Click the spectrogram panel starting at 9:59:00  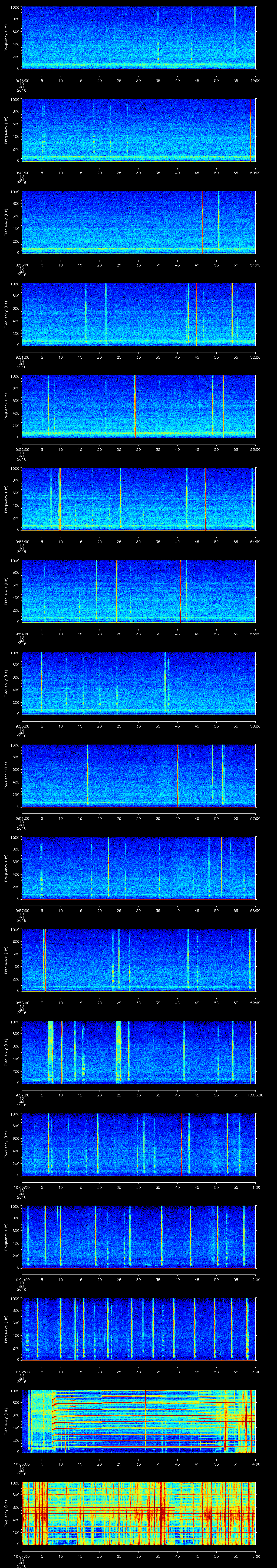pyautogui.click(x=138, y=1052)
